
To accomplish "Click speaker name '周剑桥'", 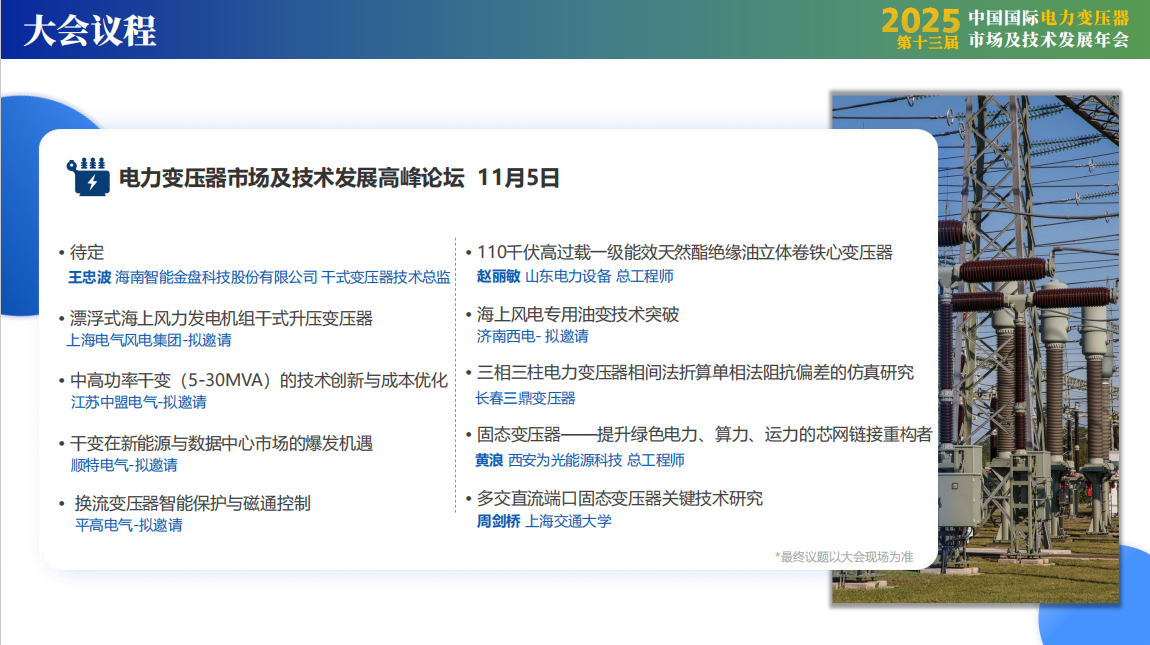I will tap(499, 522).
